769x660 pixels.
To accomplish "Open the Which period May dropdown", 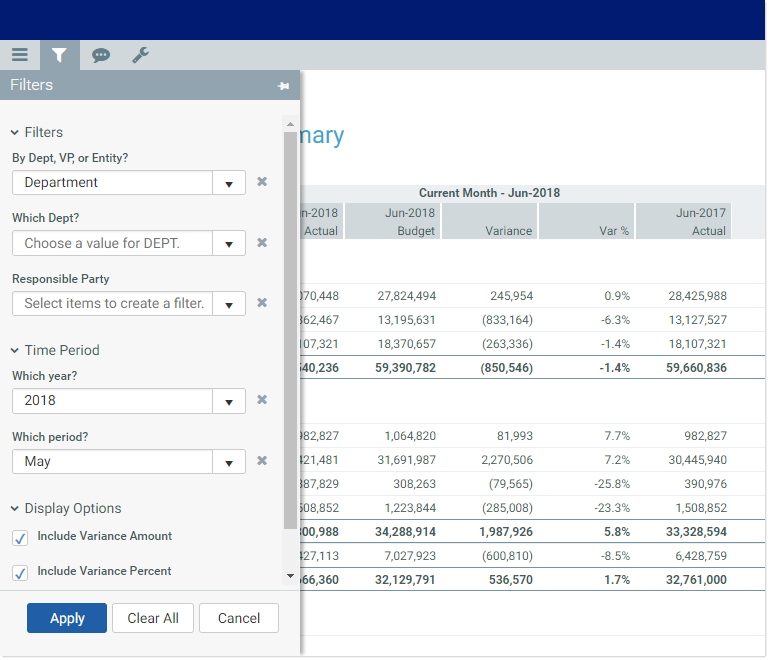I will pyautogui.click(x=229, y=462).
